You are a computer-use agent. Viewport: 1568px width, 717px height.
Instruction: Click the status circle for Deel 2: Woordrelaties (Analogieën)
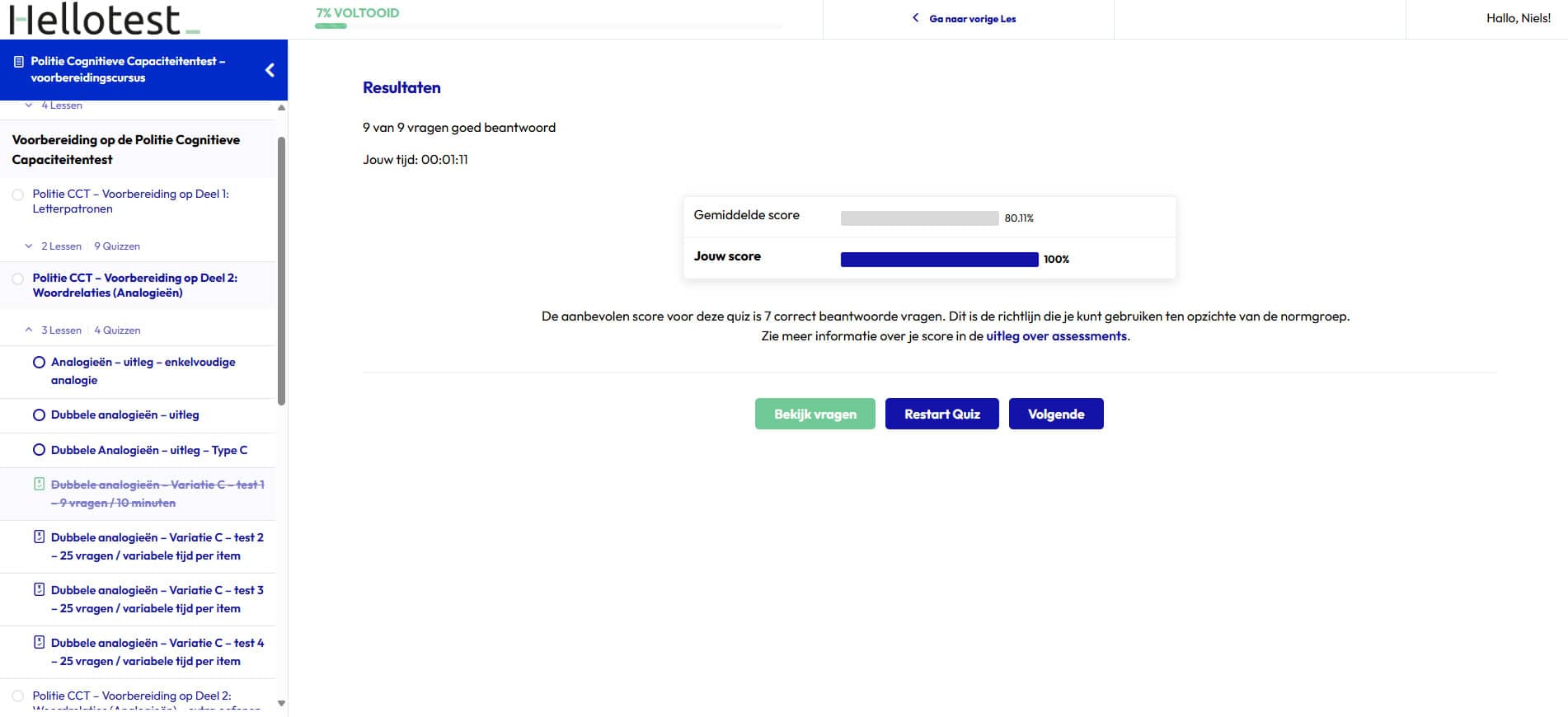coord(18,279)
